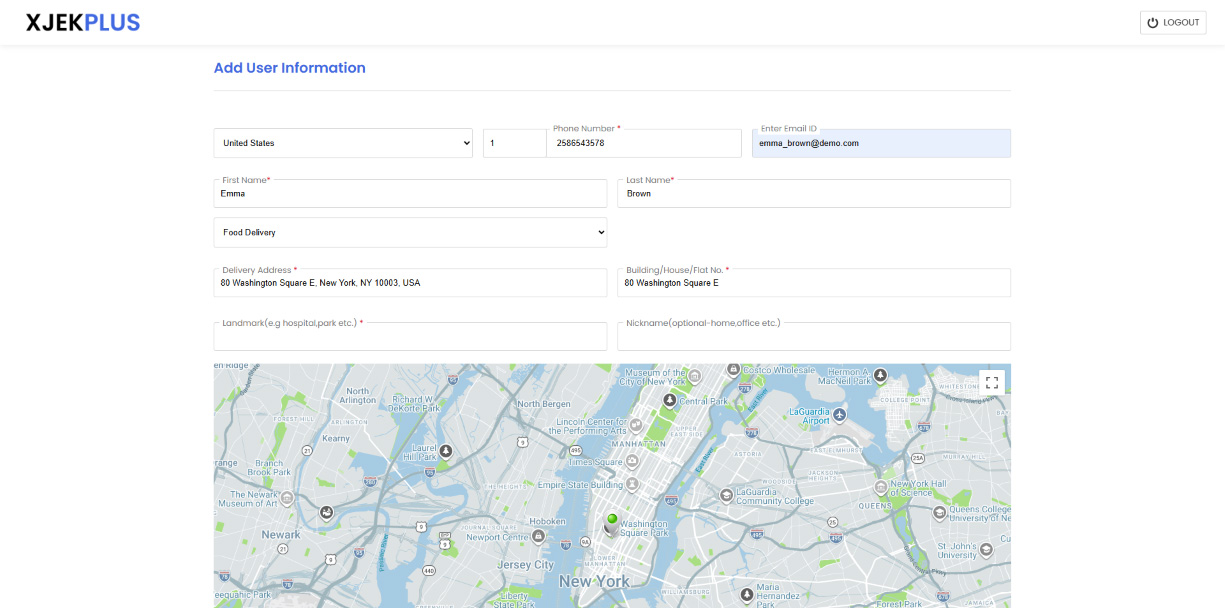Click Museum of the City of New York icon
Image resolution: width=1225 pixels, height=608 pixels.
click(x=697, y=375)
